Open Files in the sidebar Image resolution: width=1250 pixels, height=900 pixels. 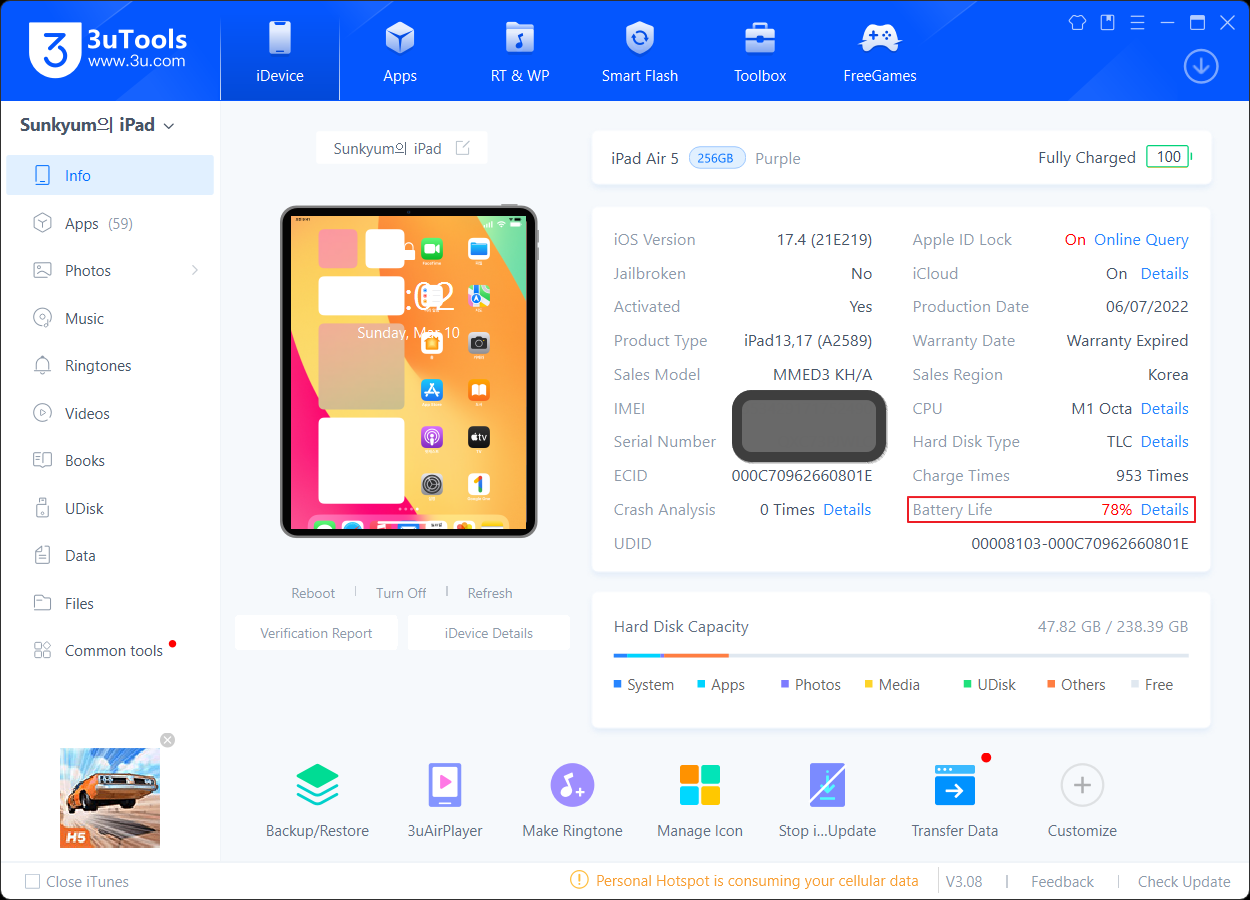click(x=110, y=603)
